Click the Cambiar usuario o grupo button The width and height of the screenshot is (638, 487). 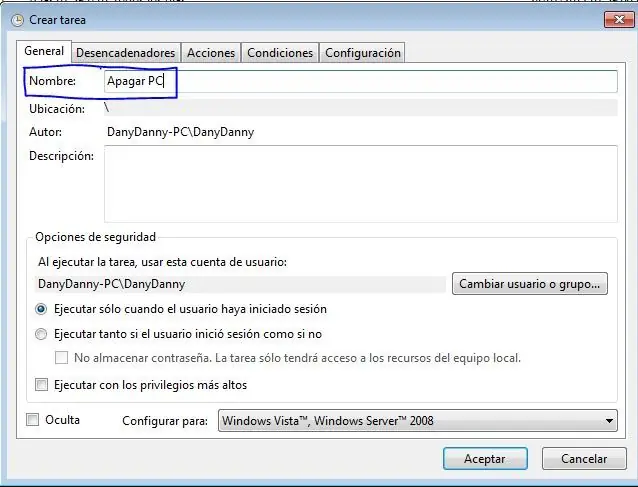pos(529,284)
